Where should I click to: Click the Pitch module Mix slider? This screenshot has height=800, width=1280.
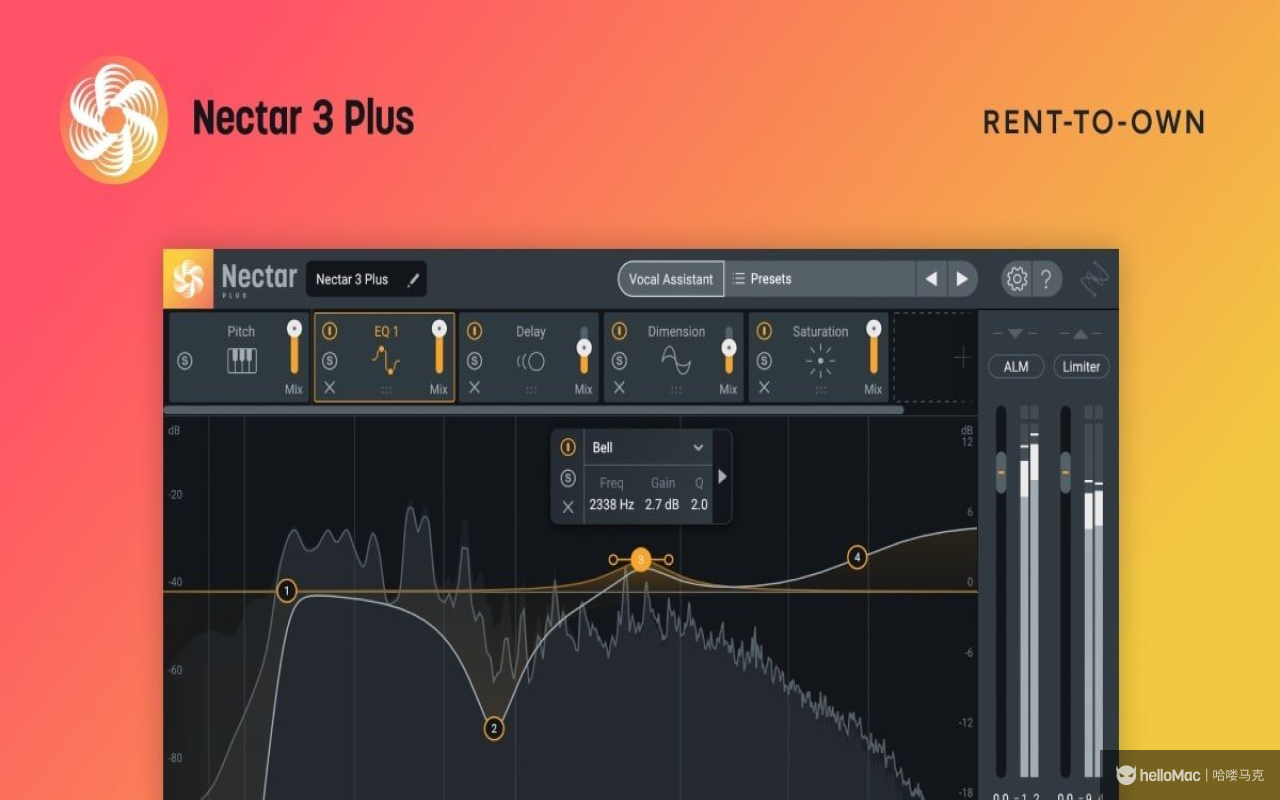294,347
